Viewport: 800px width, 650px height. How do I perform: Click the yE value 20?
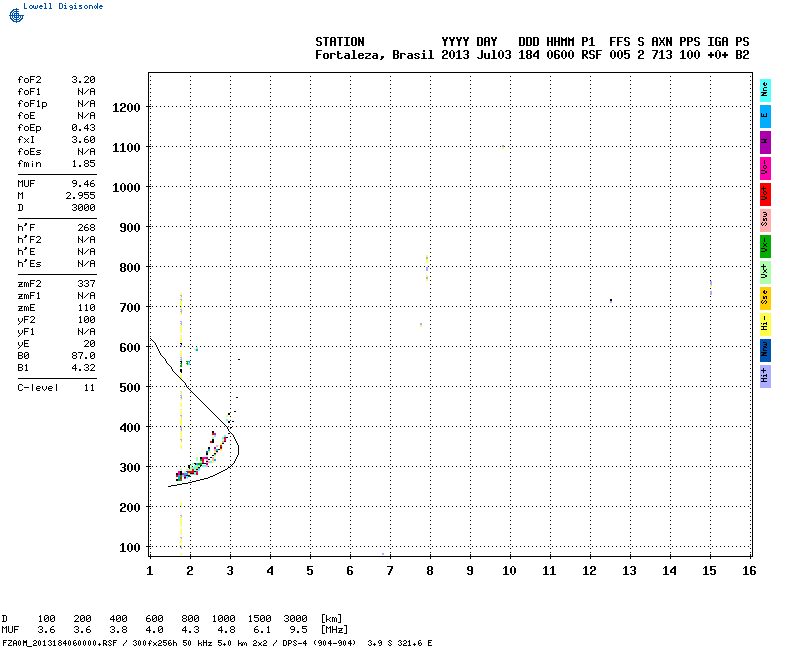point(89,344)
